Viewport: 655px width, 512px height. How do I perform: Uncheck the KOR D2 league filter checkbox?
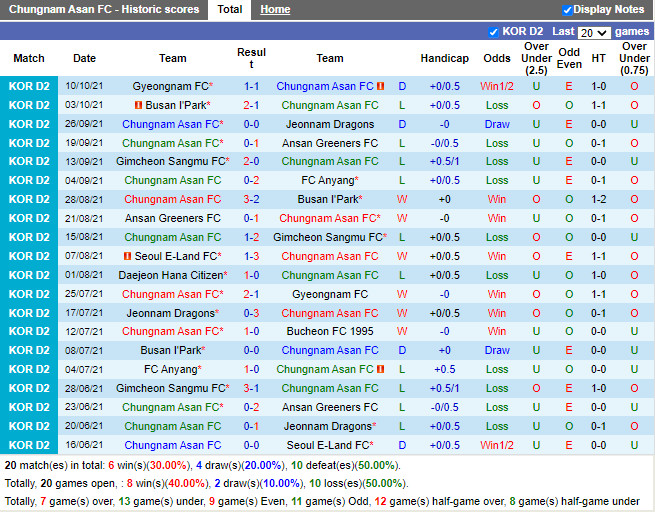493,32
